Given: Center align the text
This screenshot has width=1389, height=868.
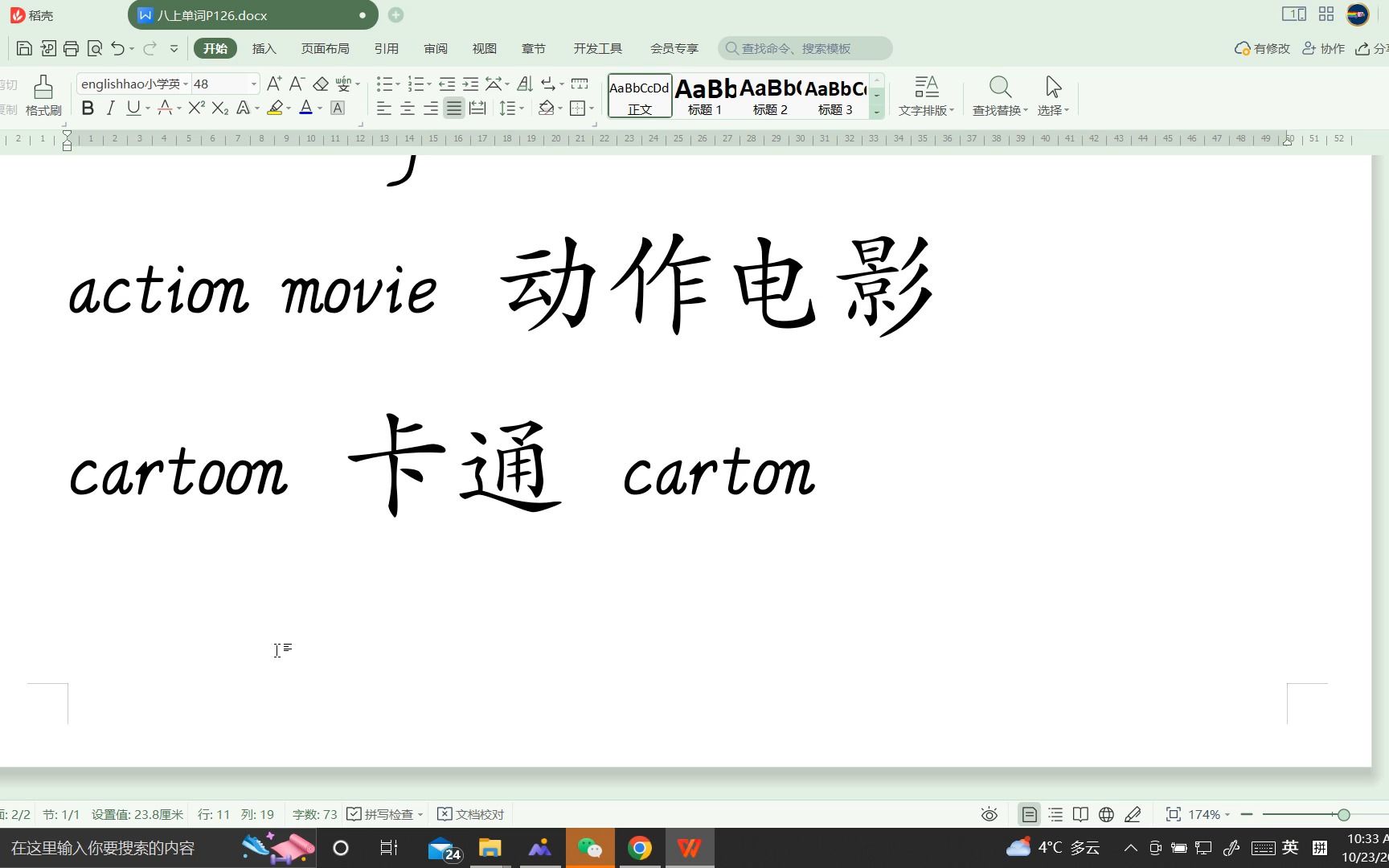Looking at the screenshot, I should pos(408,108).
